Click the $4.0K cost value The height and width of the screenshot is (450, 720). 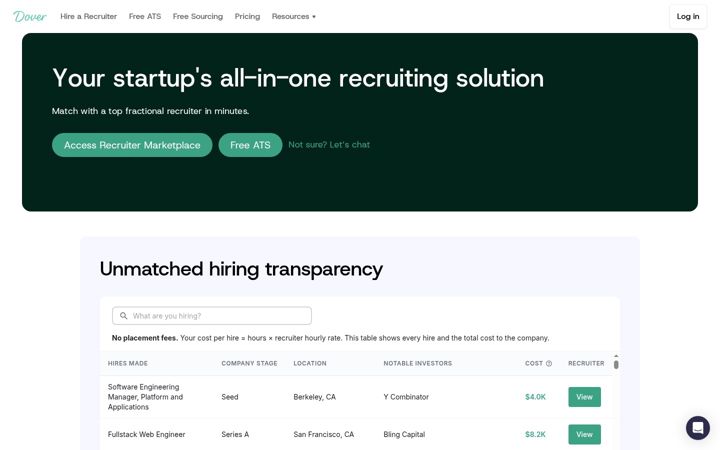coord(535,397)
